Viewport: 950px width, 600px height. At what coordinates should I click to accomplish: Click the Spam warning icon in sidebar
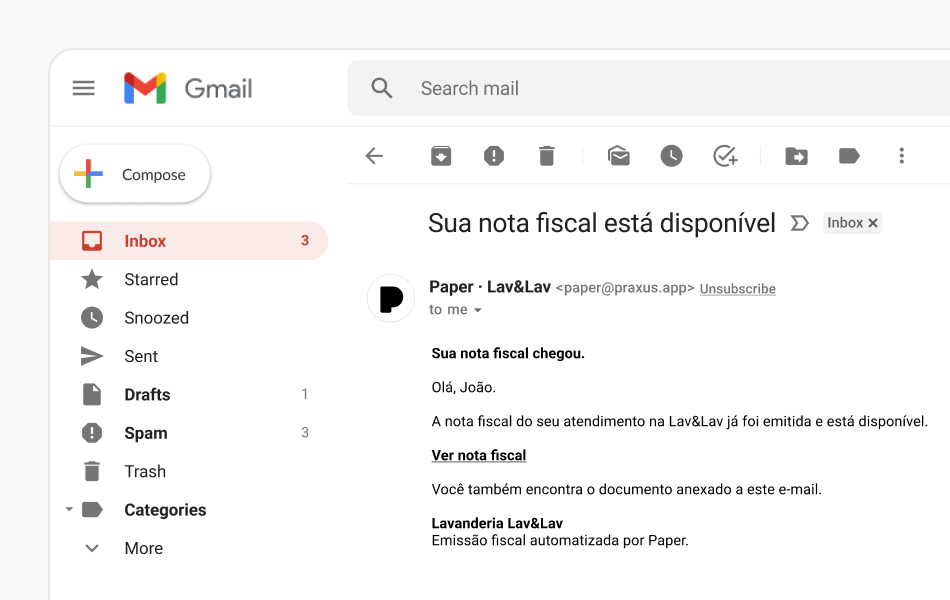(x=92, y=433)
